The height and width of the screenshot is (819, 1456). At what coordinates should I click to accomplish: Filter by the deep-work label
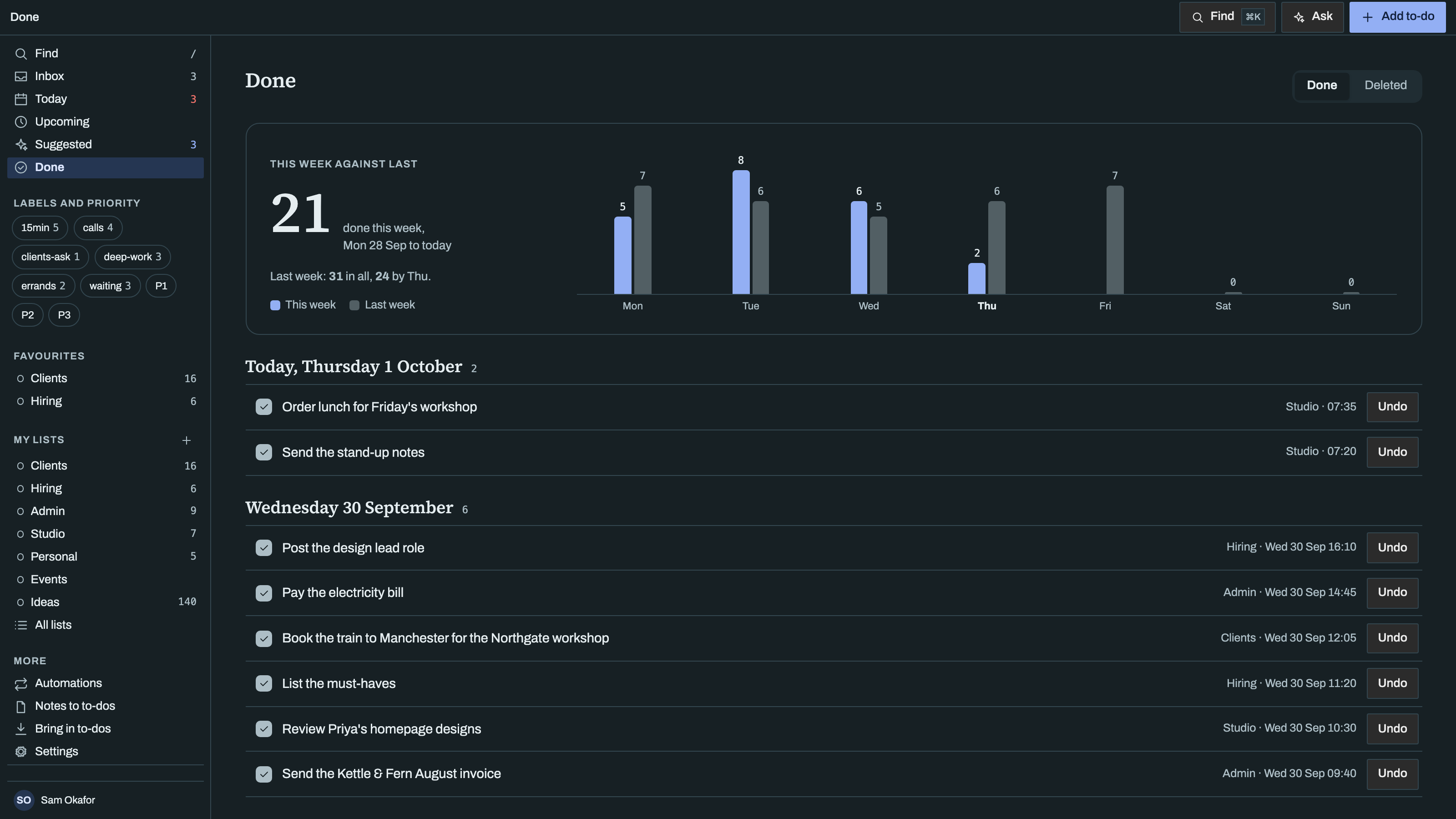[x=132, y=257]
